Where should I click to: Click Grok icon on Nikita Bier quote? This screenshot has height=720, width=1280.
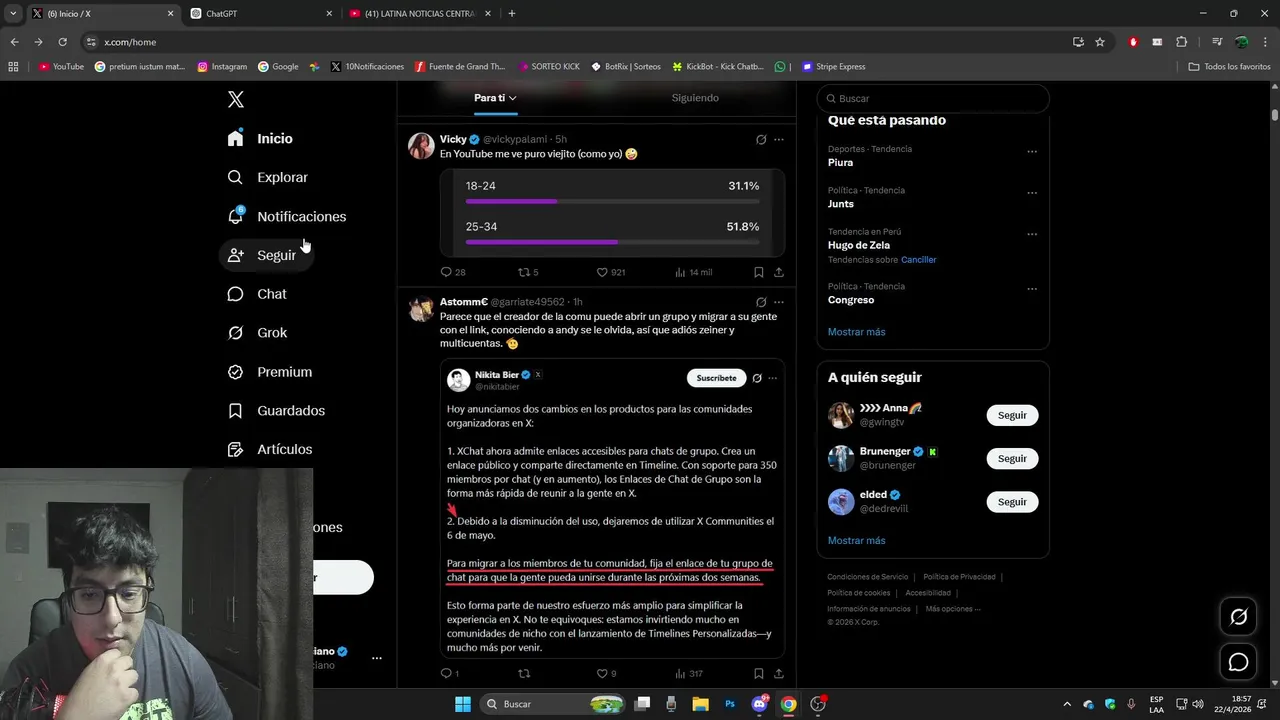(757, 378)
